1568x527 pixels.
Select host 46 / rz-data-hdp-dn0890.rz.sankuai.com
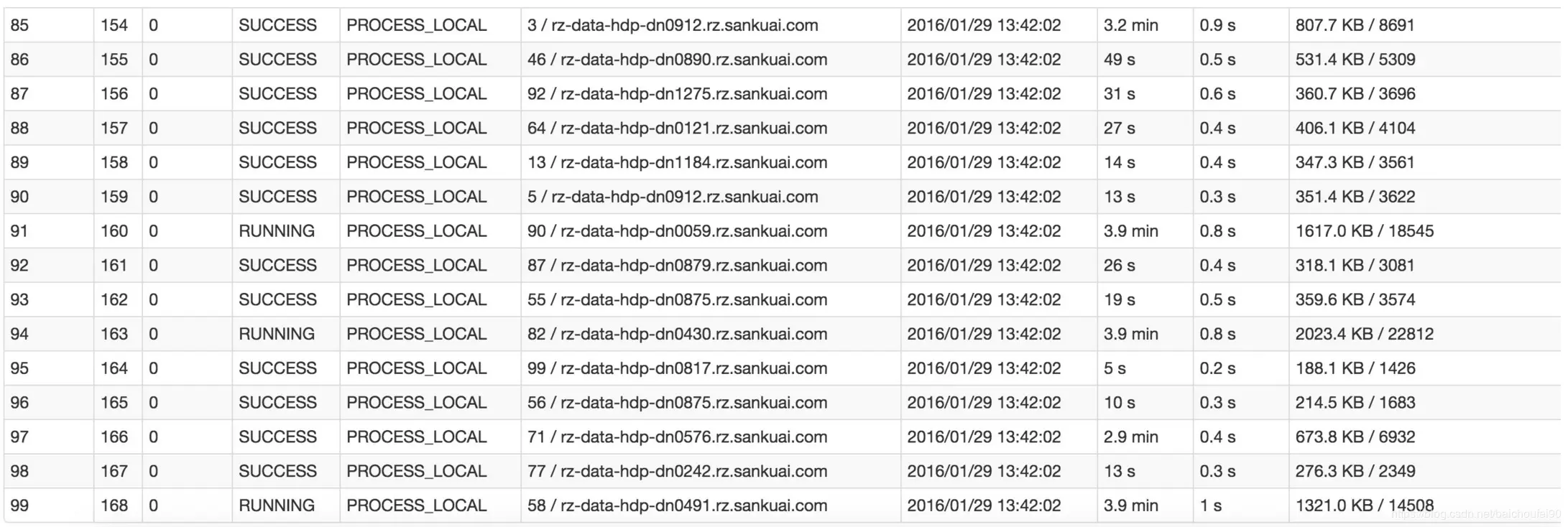point(677,60)
